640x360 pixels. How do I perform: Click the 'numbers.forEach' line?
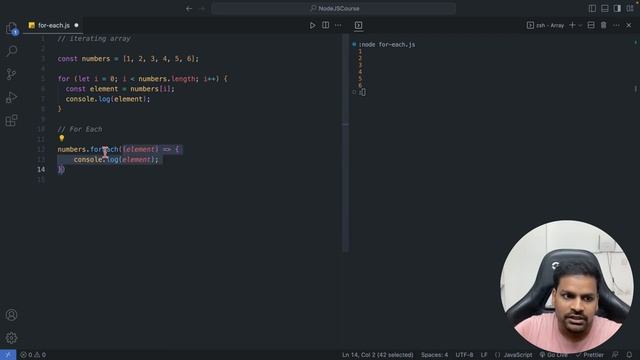coord(118,149)
